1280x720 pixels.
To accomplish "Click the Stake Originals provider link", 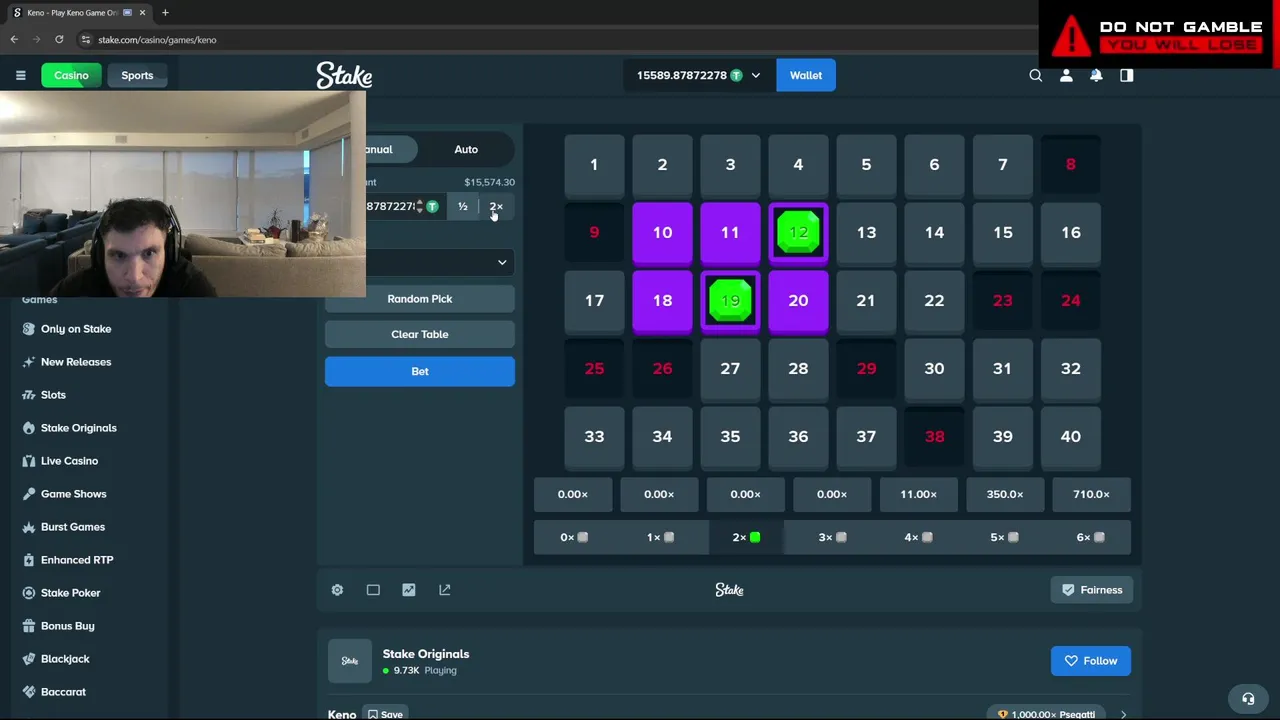I will click(x=425, y=654).
